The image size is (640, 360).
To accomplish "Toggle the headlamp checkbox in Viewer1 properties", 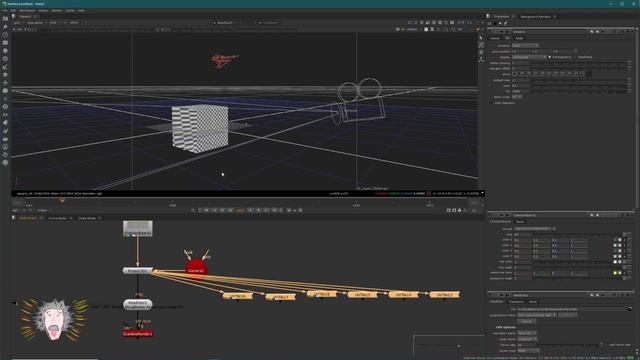I will pyautogui.click(x=576, y=57).
